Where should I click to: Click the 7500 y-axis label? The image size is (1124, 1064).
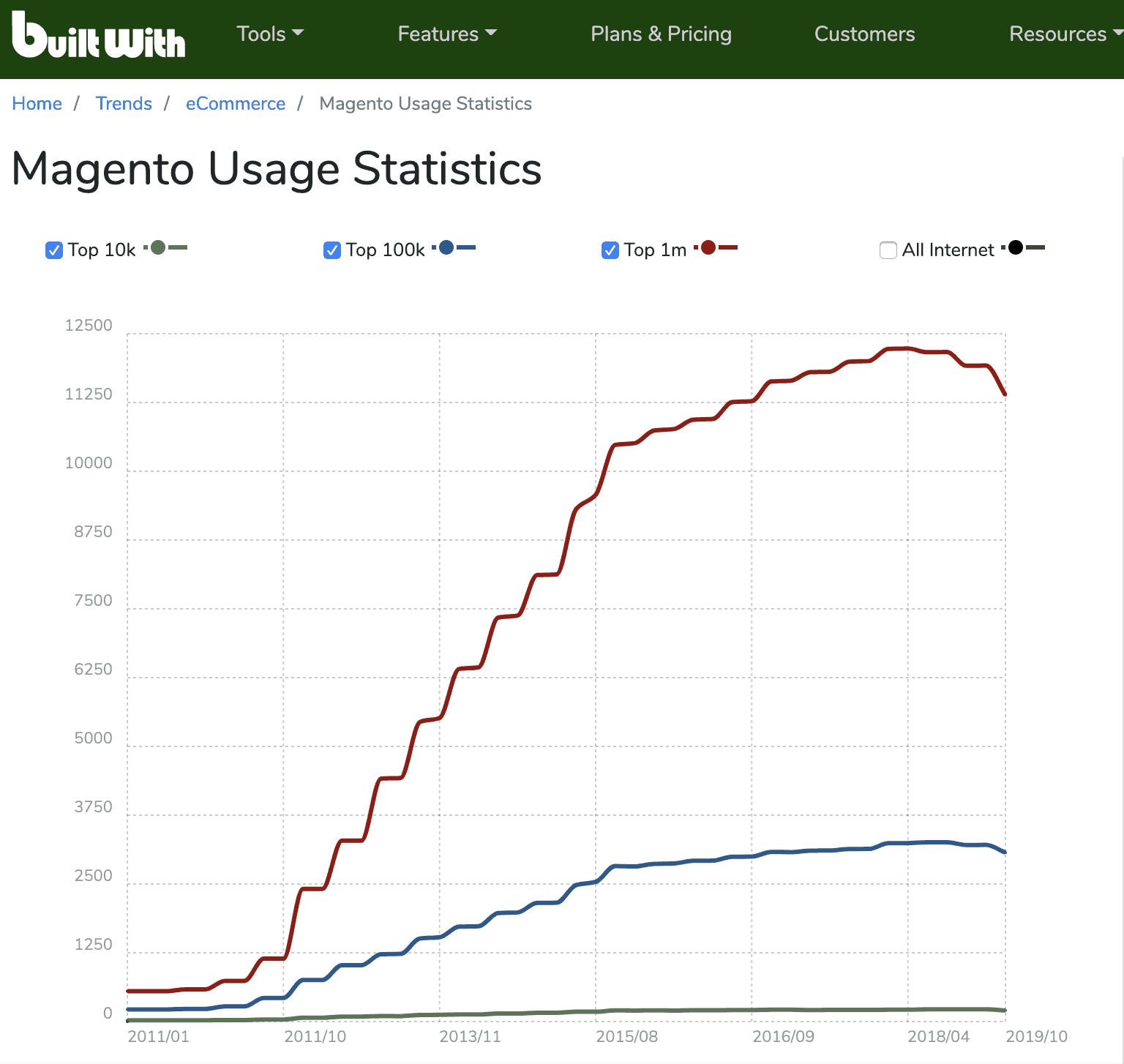pyautogui.click(x=93, y=601)
